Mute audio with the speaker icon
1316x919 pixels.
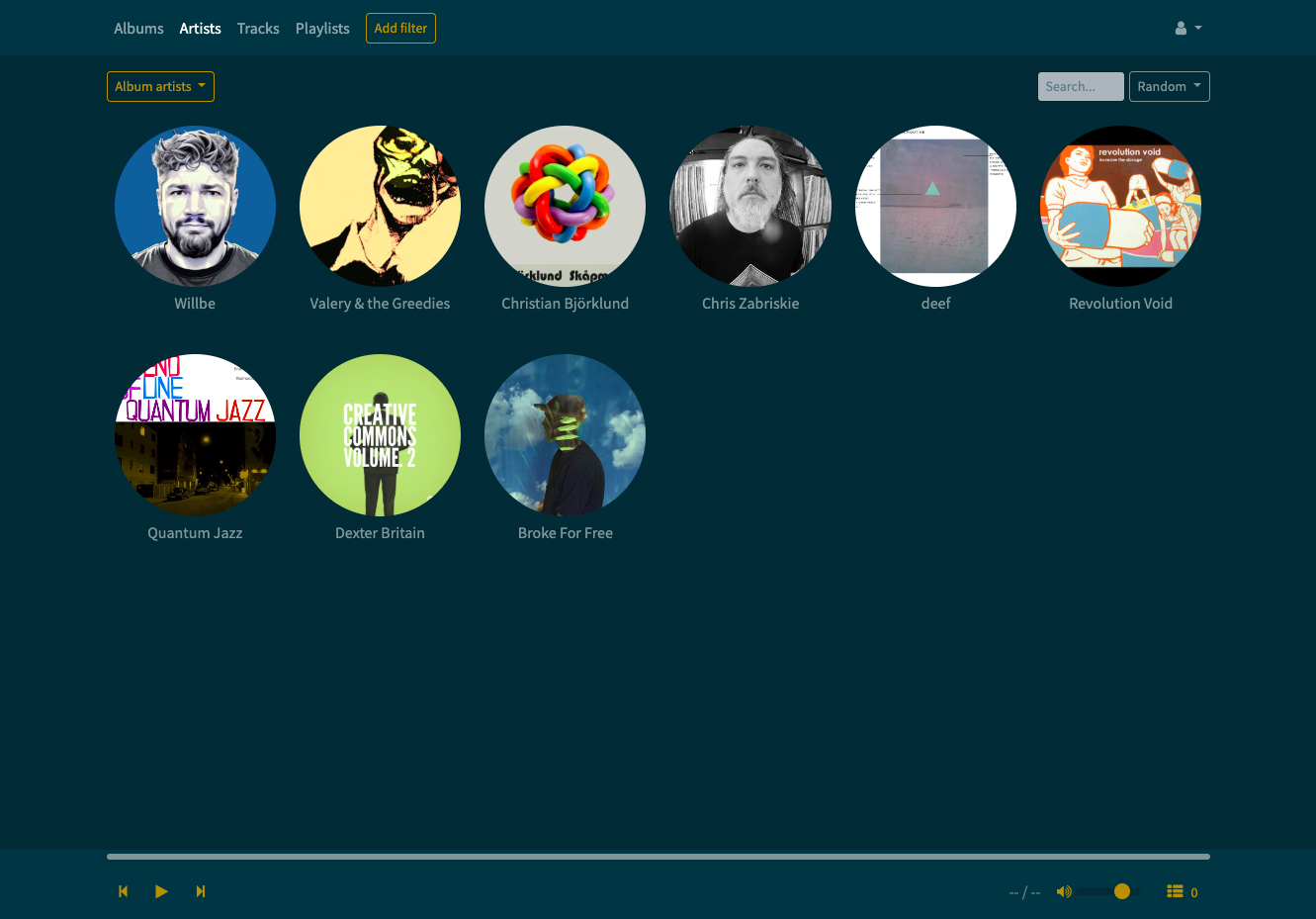click(1064, 891)
